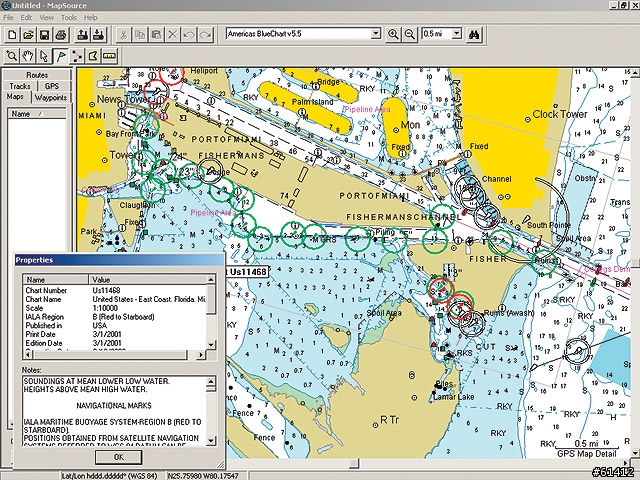The width and height of the screenshot is (640, 480).
Task: Click OK in Properties dialog
Action: pyautogui.click(x=119, y=457)
